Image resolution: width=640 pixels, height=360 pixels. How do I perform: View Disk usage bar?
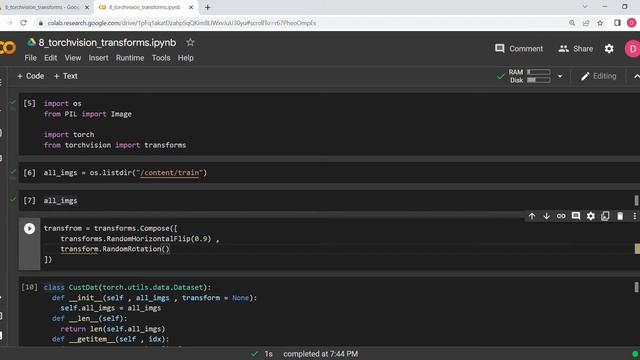538,80
